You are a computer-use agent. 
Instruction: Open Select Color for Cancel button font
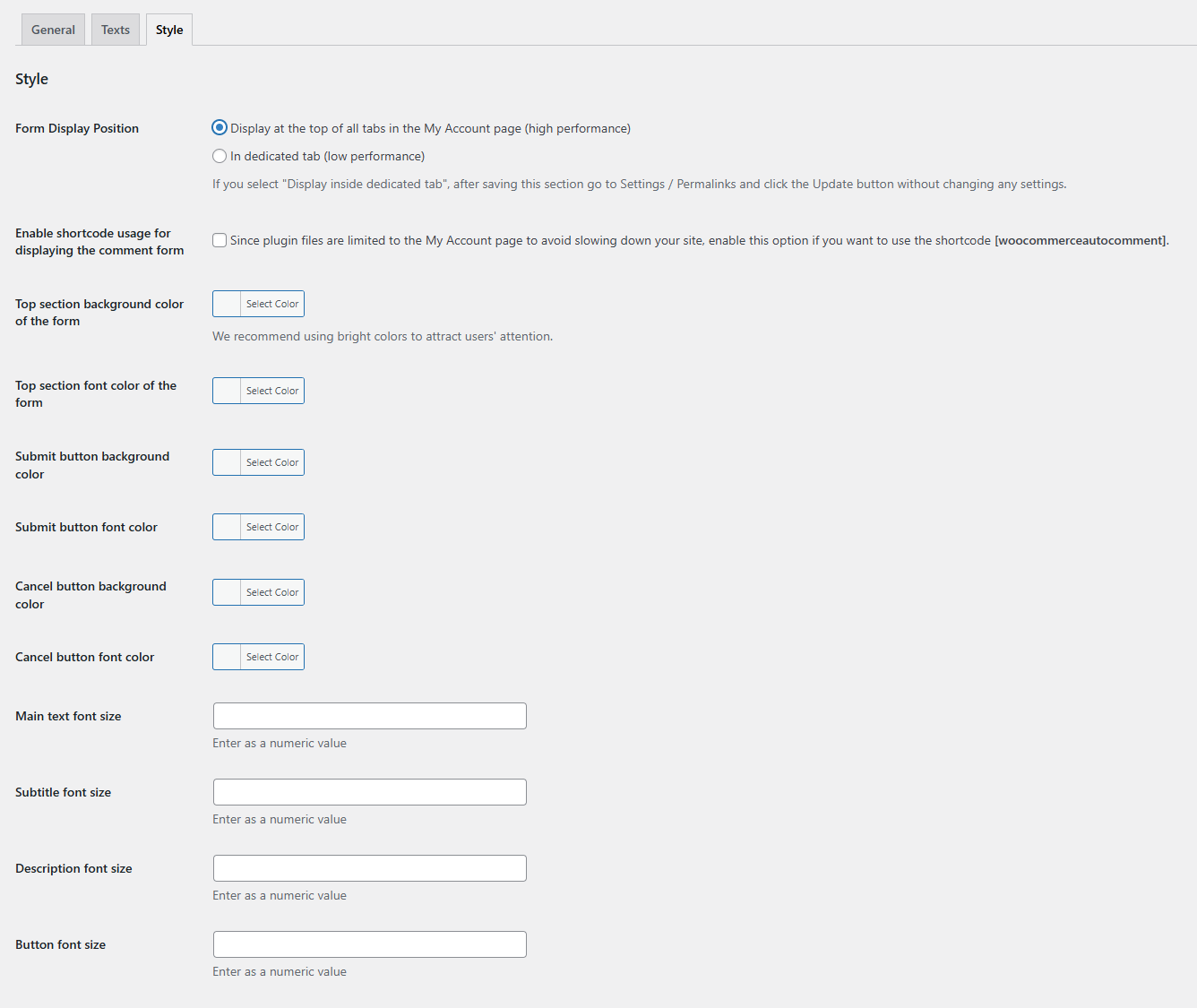pos(272,657)
